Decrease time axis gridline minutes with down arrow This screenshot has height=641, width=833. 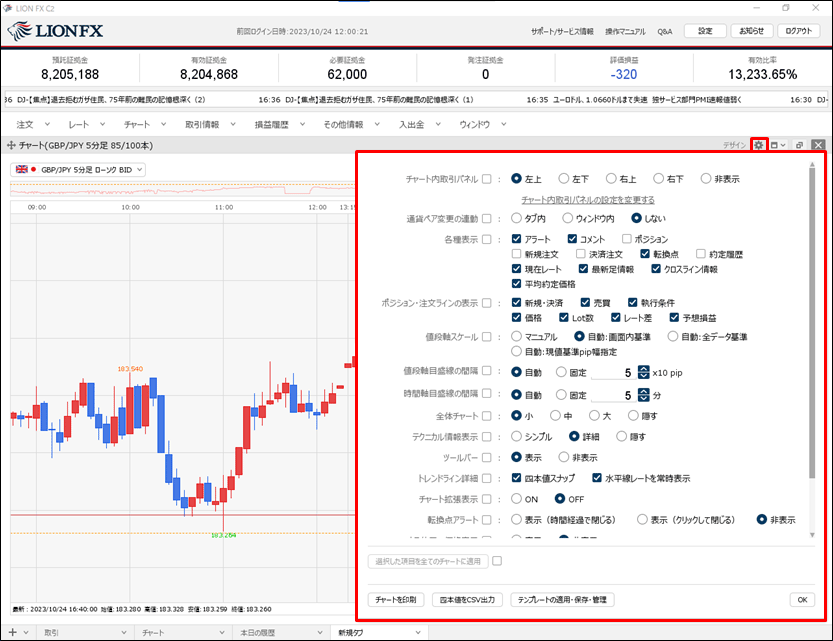pos(643,399)
